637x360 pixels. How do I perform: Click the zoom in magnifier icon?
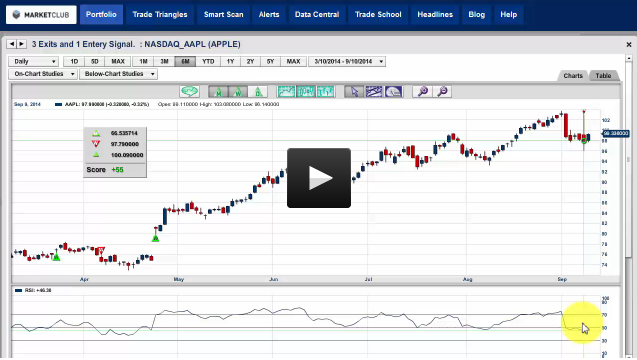(422, 91)
